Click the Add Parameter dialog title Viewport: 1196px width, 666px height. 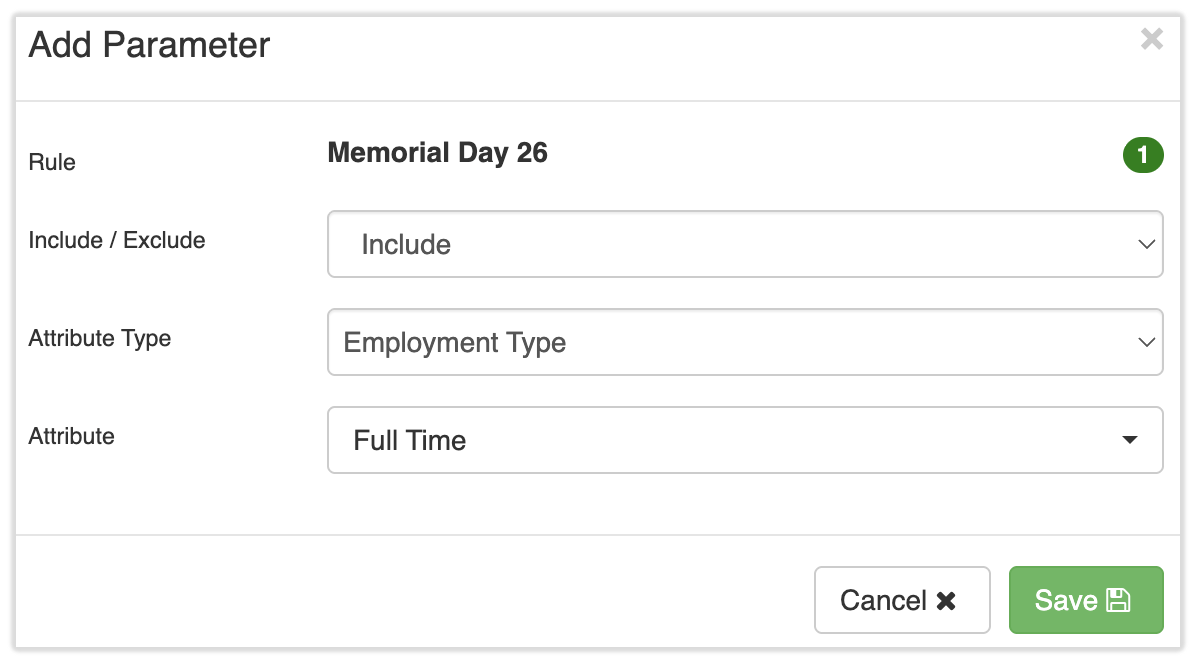(149, 45)
